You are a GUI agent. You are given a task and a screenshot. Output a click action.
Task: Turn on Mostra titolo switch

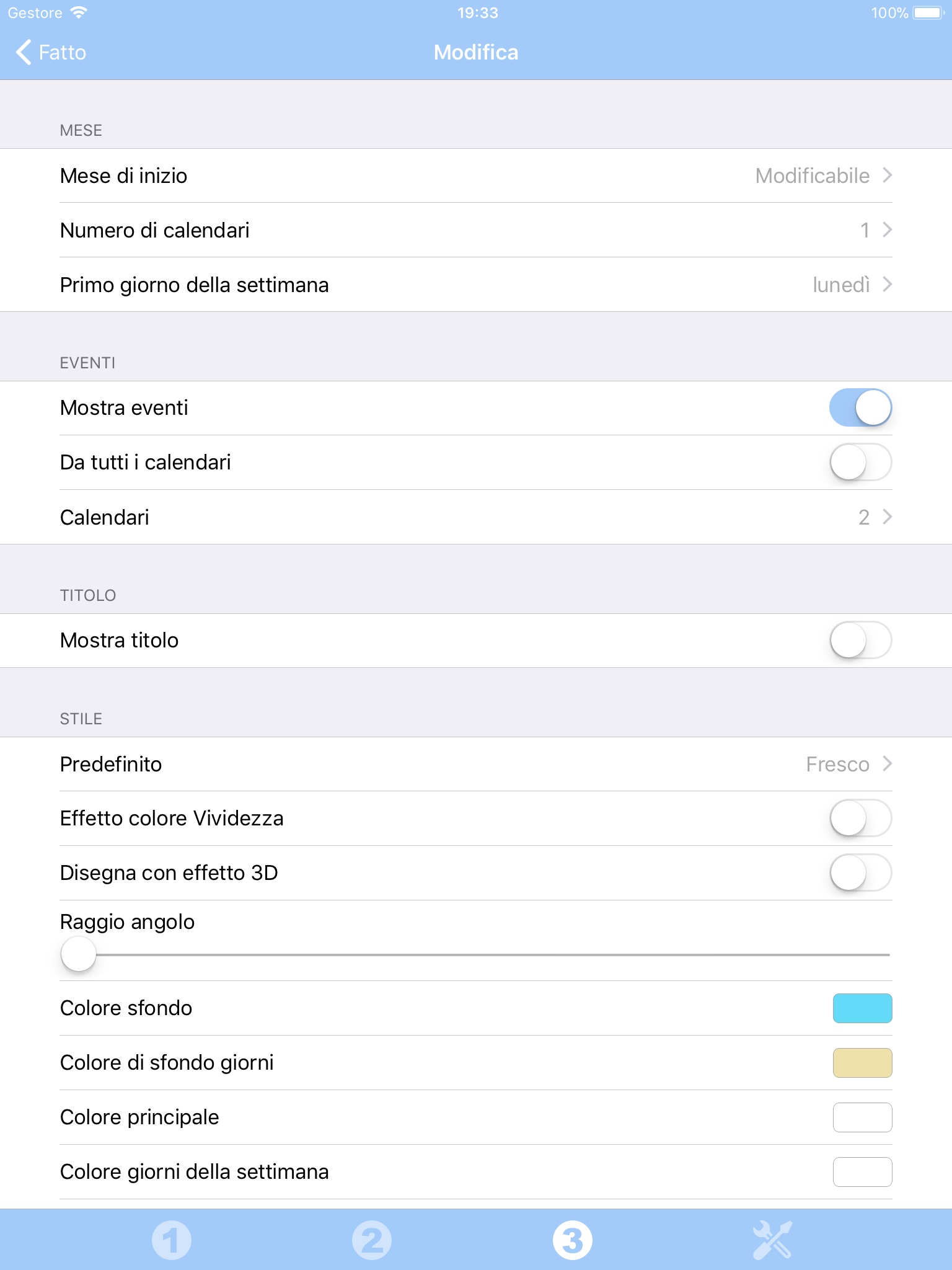[x=860, y=641]
